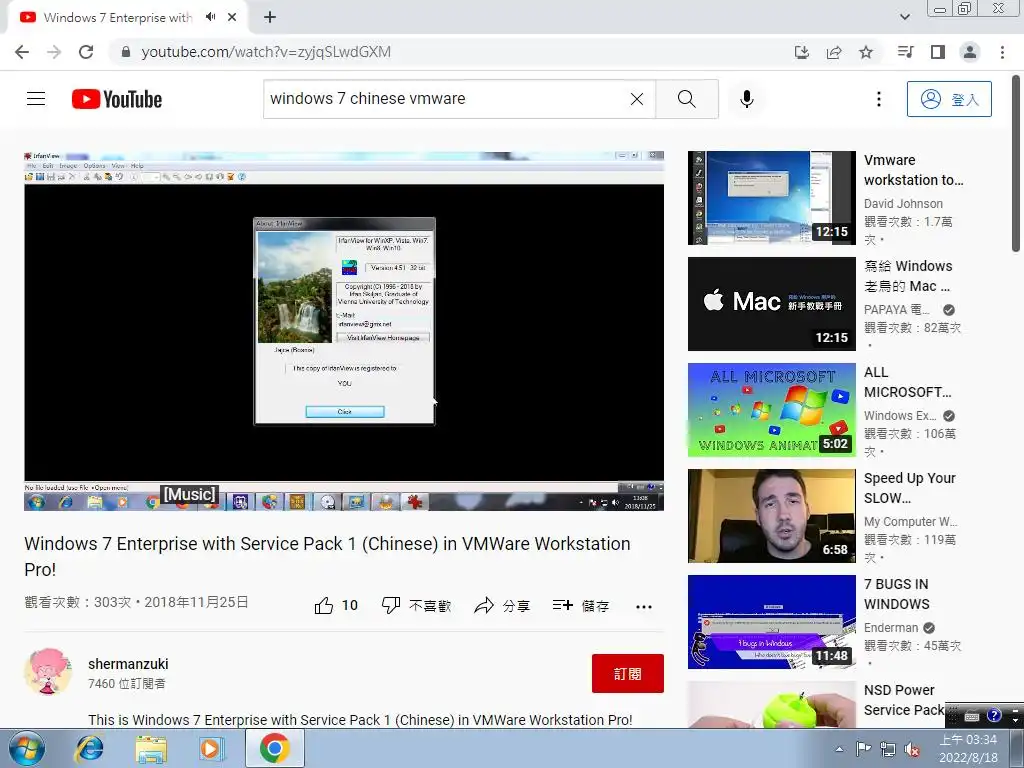The height and width of the screenshot is (768, 1024).
Task: Open the Windows Start orb
Action: tap(27, 749)
